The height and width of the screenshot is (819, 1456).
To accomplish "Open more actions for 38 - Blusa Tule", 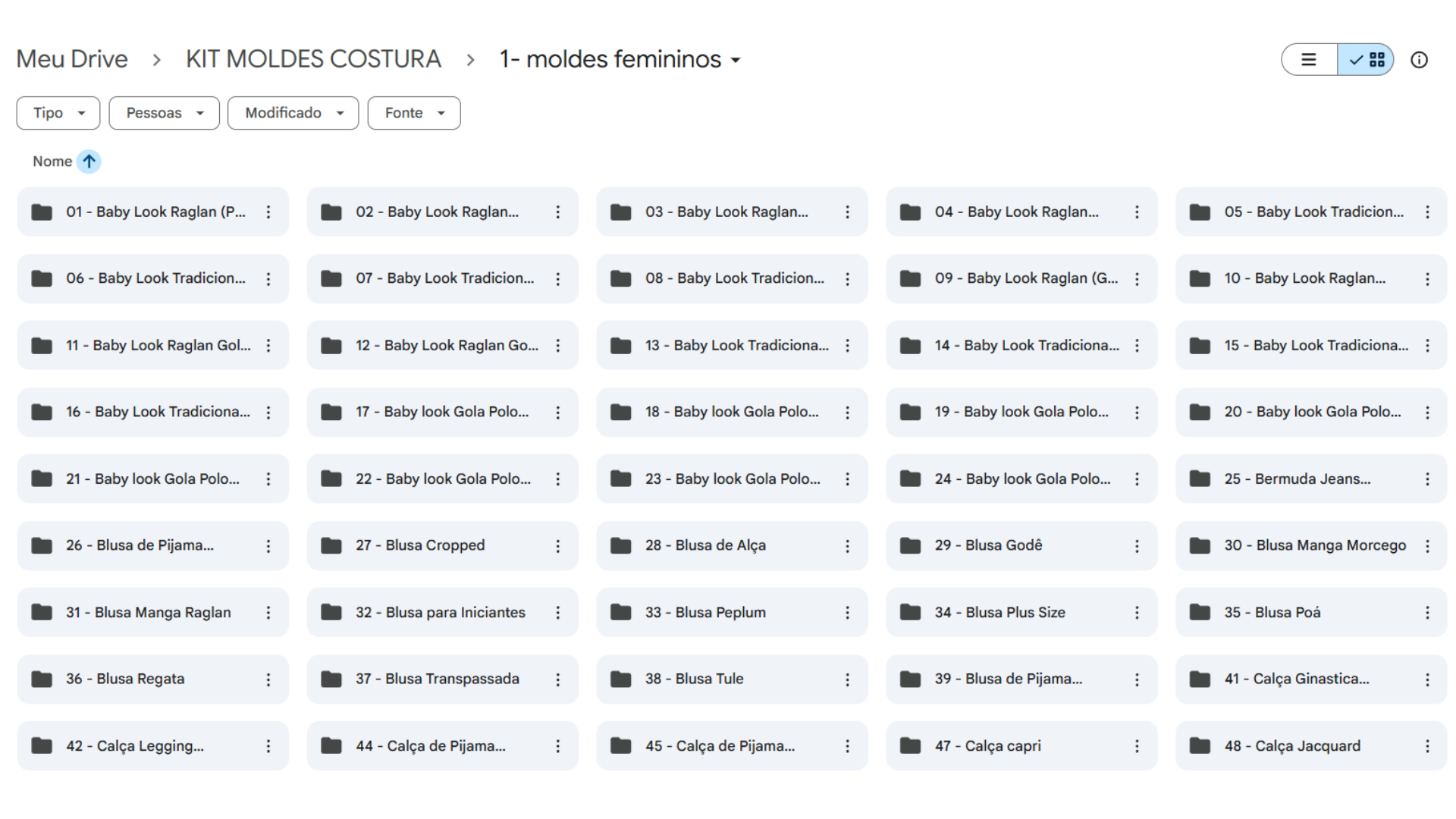I will coord(848,679).
